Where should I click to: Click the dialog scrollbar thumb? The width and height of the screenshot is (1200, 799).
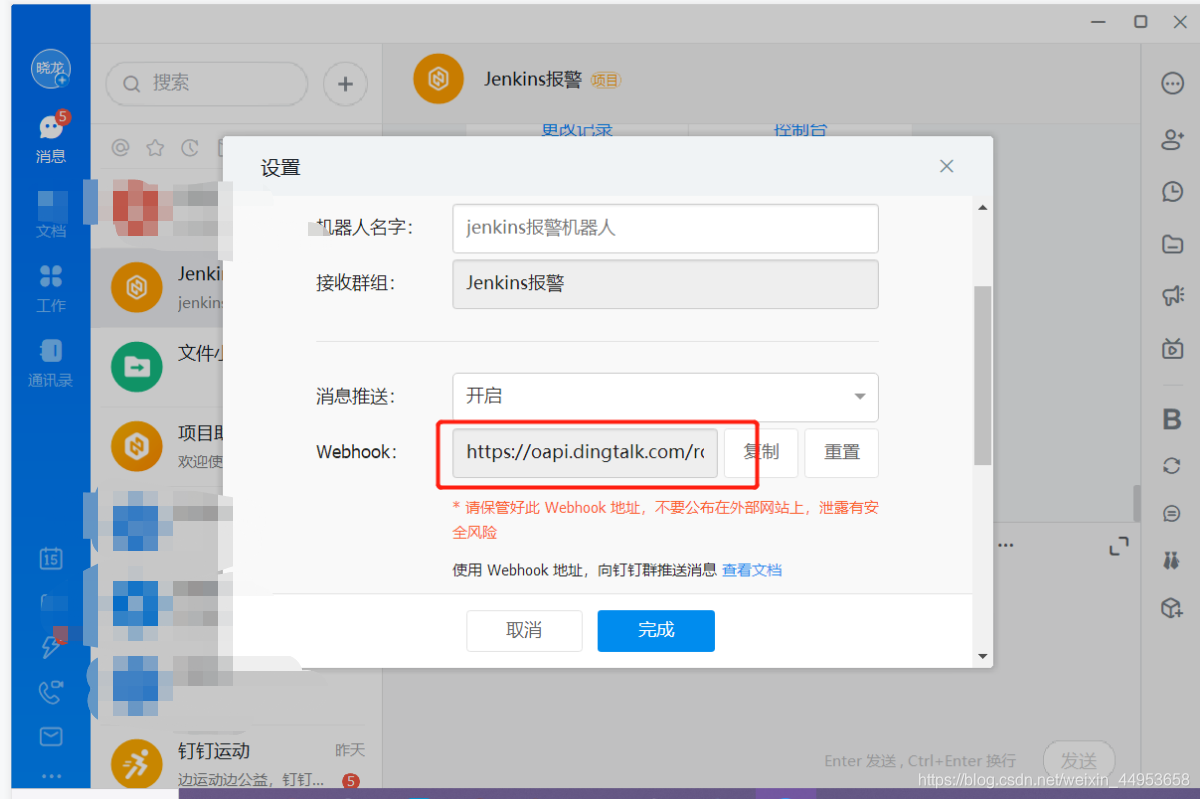[982, 375]
